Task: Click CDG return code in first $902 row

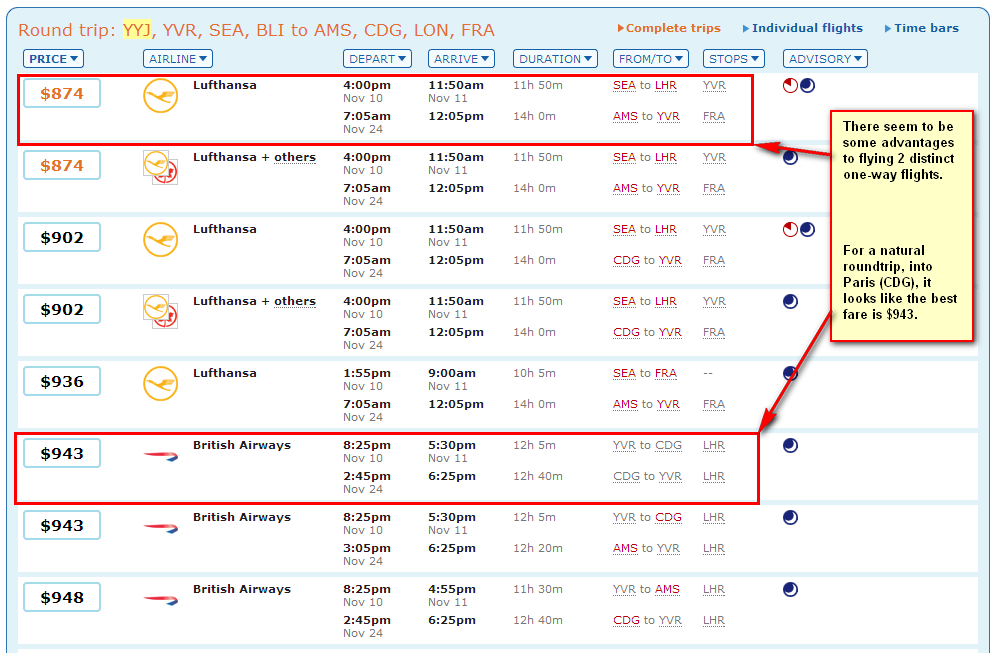Action: [x=626, y=261]
